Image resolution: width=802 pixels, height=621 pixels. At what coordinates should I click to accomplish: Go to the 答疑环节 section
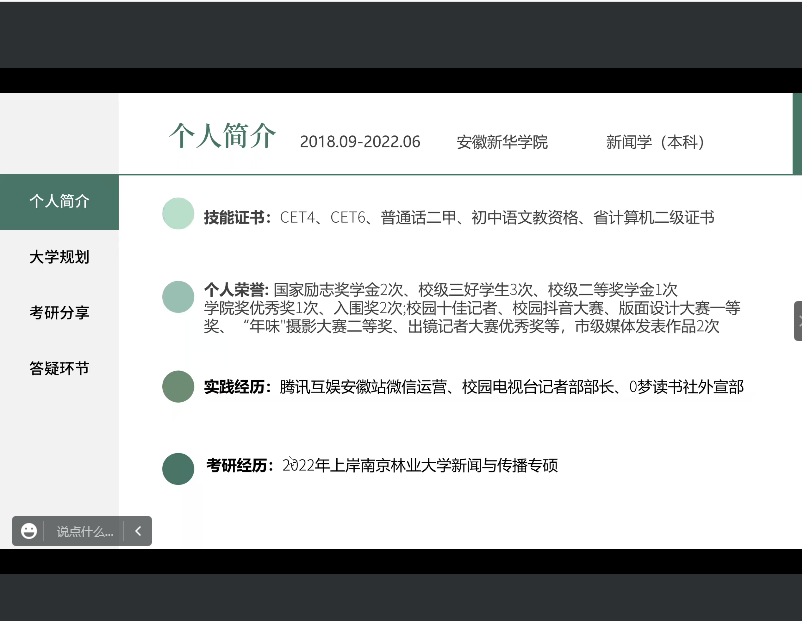[x=59, y=369]
